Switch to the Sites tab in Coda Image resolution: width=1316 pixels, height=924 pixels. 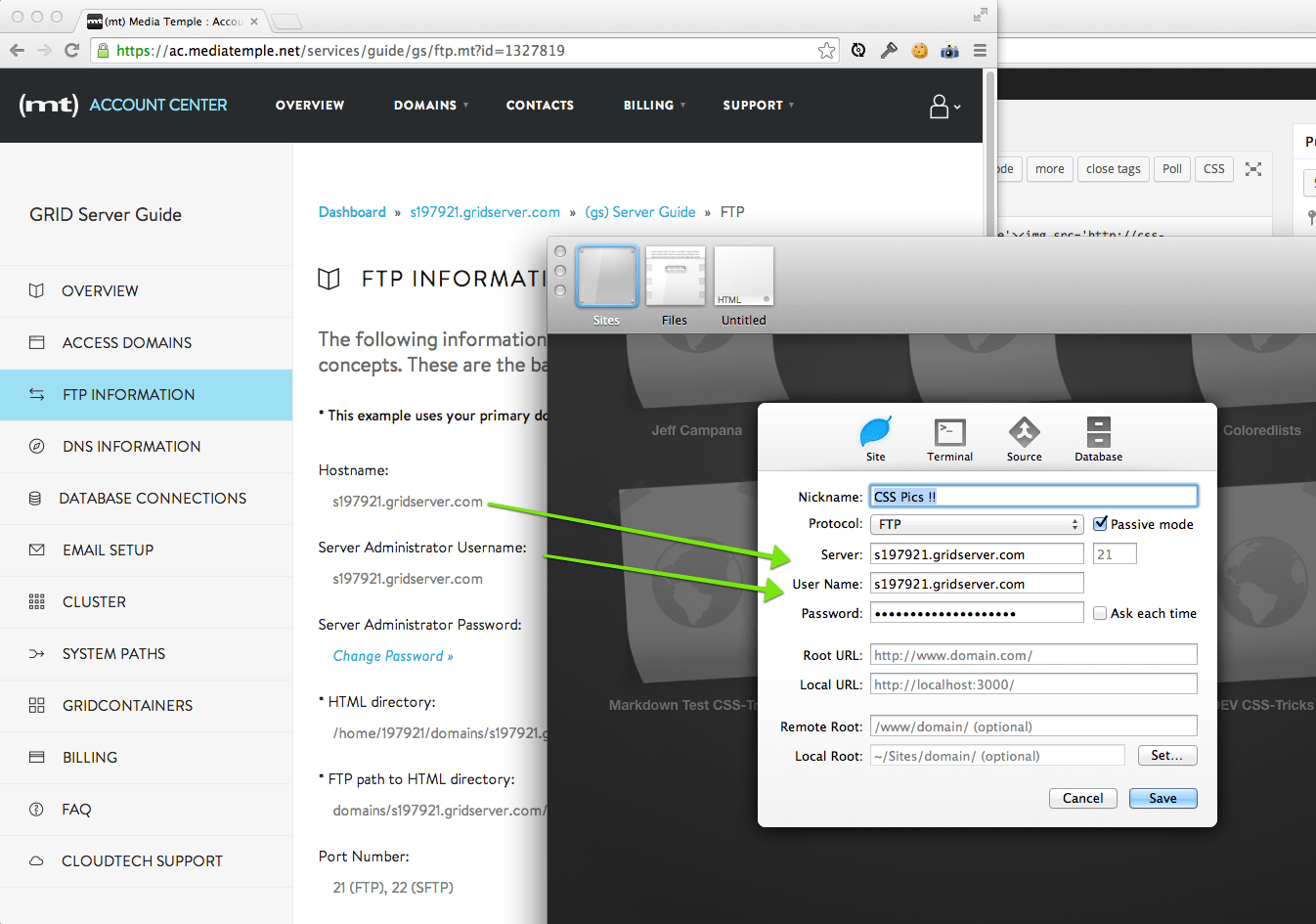click(606, 286)
